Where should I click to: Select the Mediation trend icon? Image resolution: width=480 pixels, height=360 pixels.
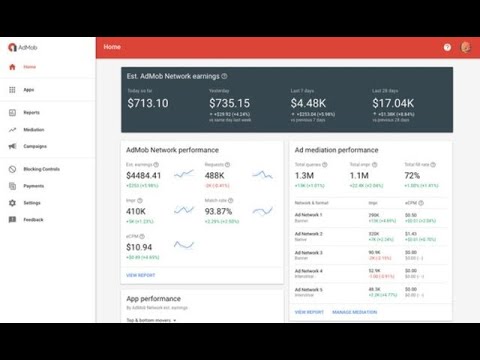tap(12, 130)
